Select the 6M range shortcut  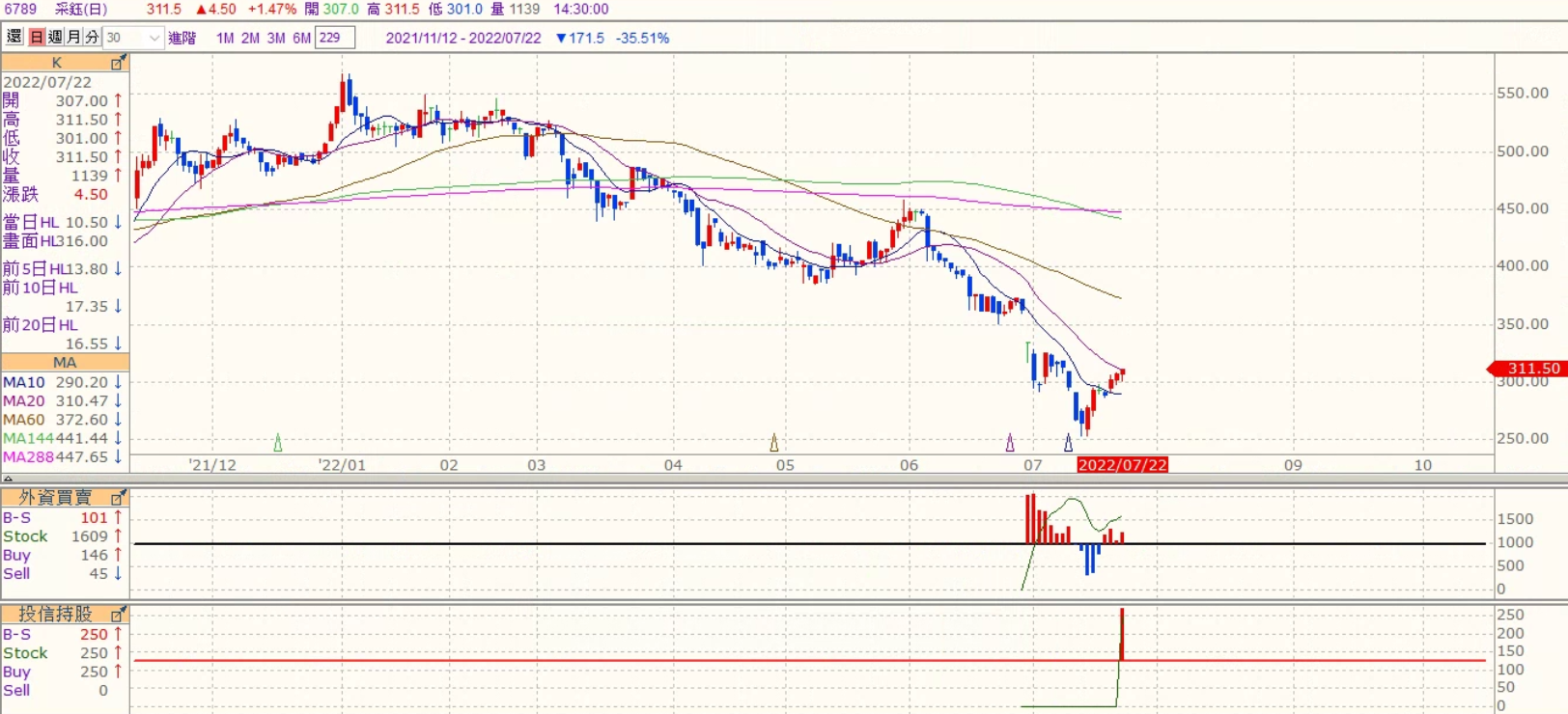click(x=301, y=38)
